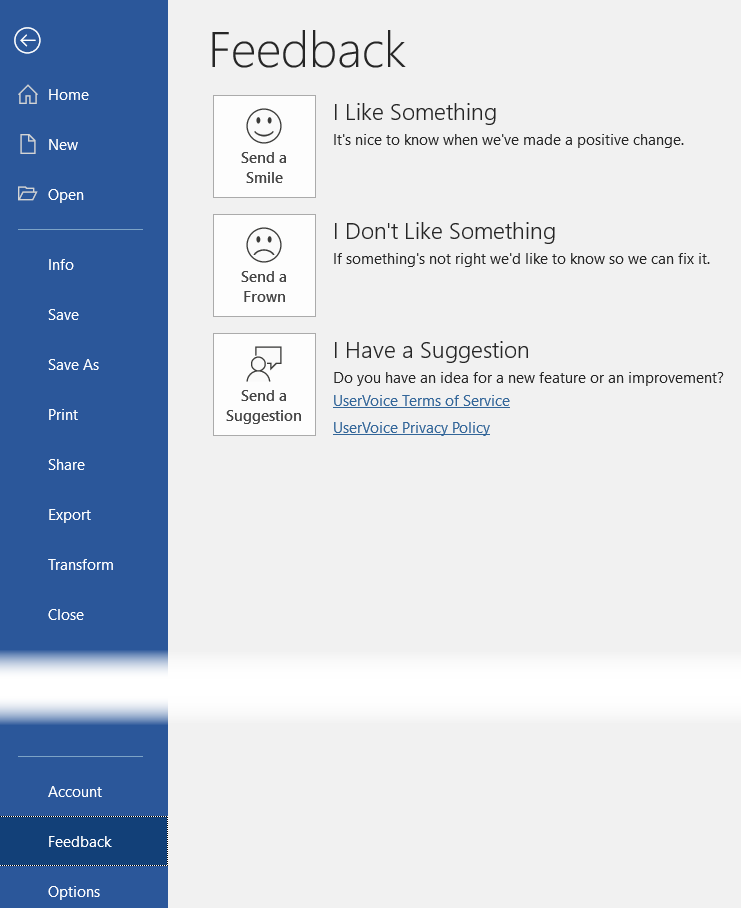This screenshot has width=741, height=908.
Task: Select the Feedback sidebar item
Action: click(84, 841)
